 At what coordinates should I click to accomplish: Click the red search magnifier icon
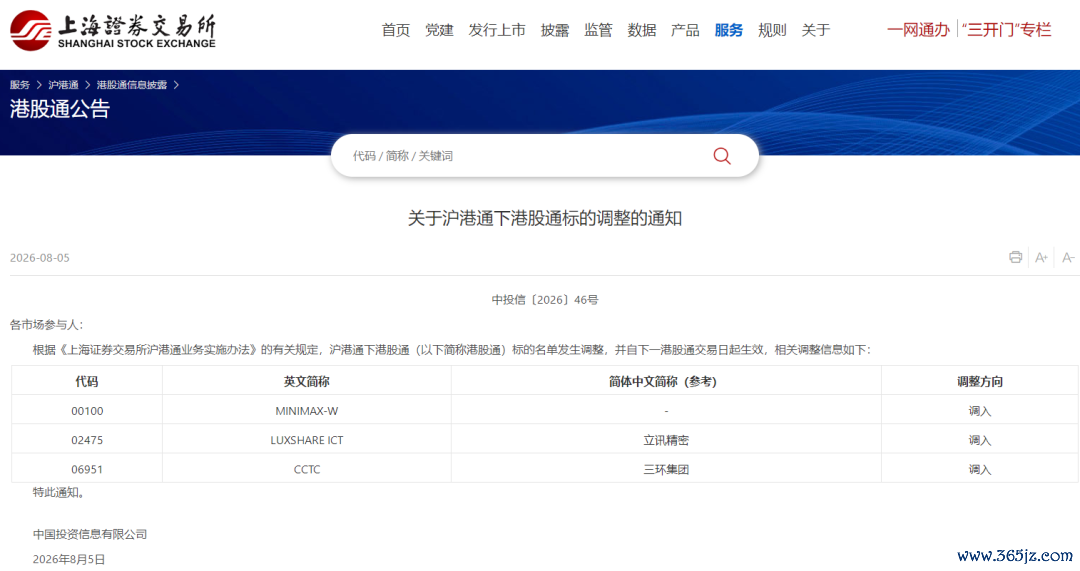coord(722,156)
